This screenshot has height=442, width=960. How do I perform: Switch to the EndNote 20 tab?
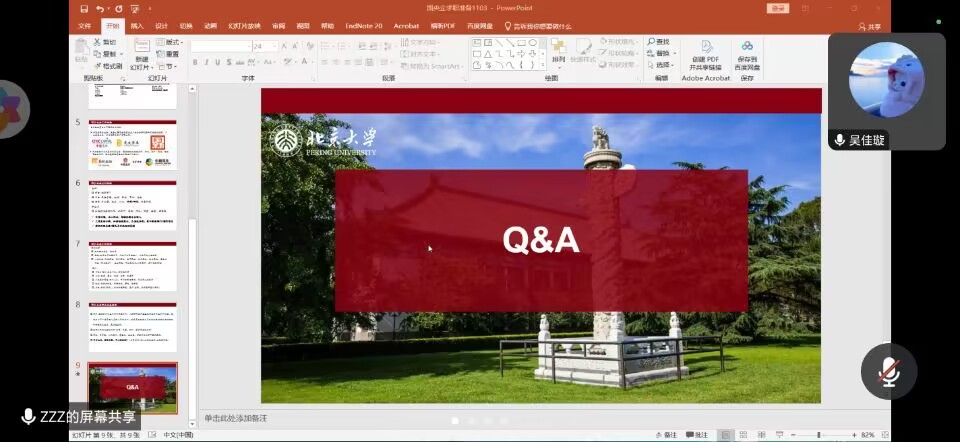point(364,26)
